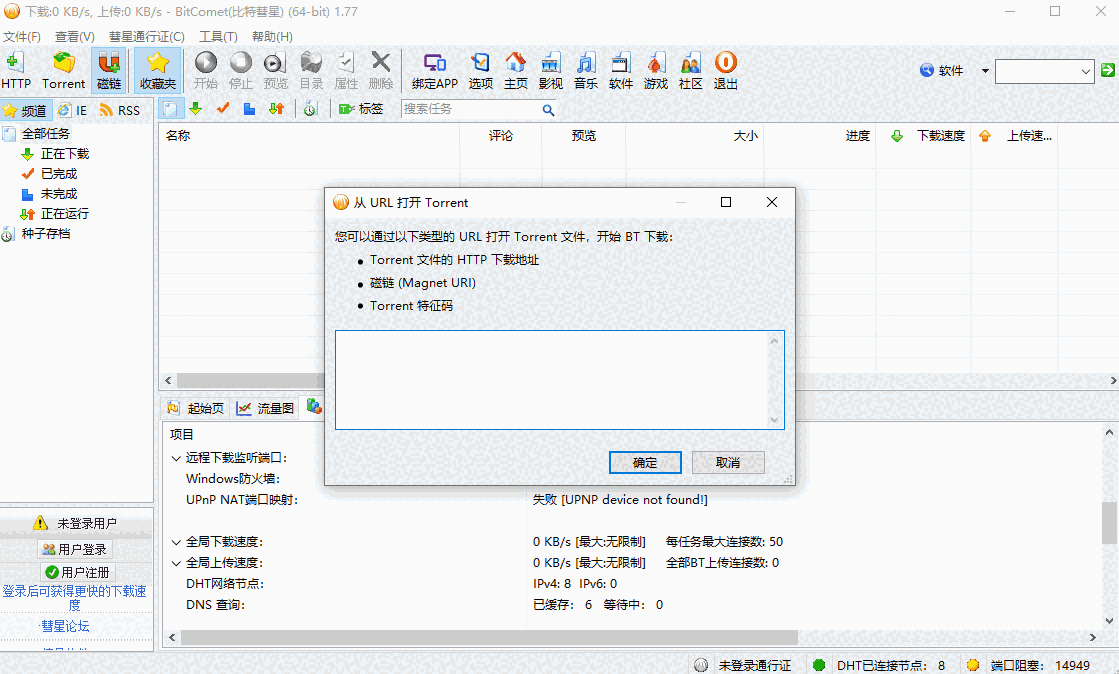
Task: Switch to the IE sidebar tab
Action: 72,111
